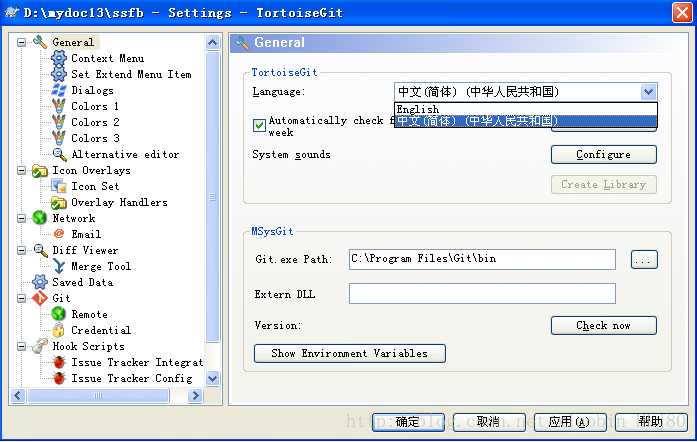Select the Merge Tool tree item
Image resolution: width=697 pixels, height=442 pixels.
[101, 266]
